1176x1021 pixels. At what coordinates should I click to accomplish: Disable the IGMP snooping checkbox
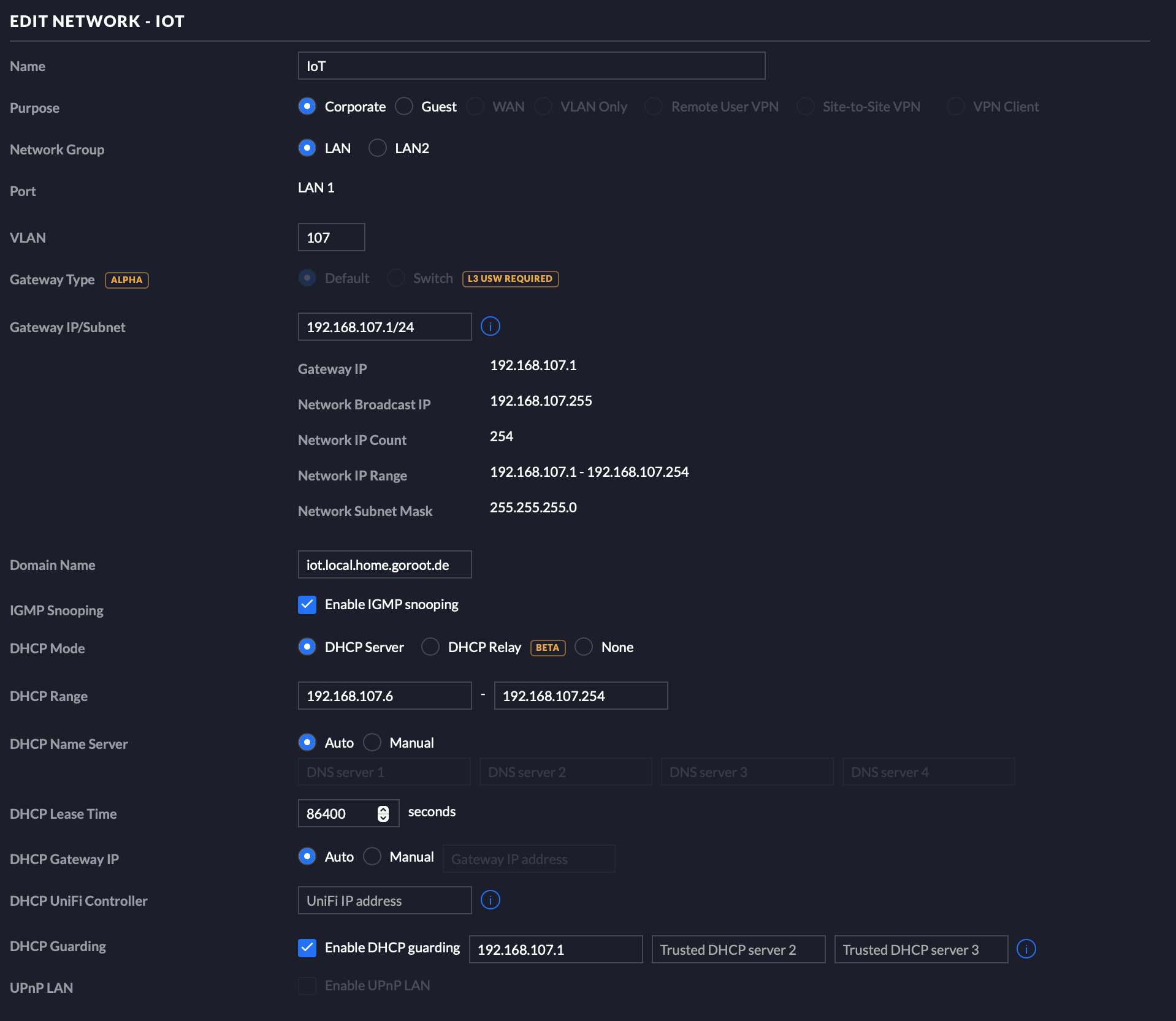[307, 604]
